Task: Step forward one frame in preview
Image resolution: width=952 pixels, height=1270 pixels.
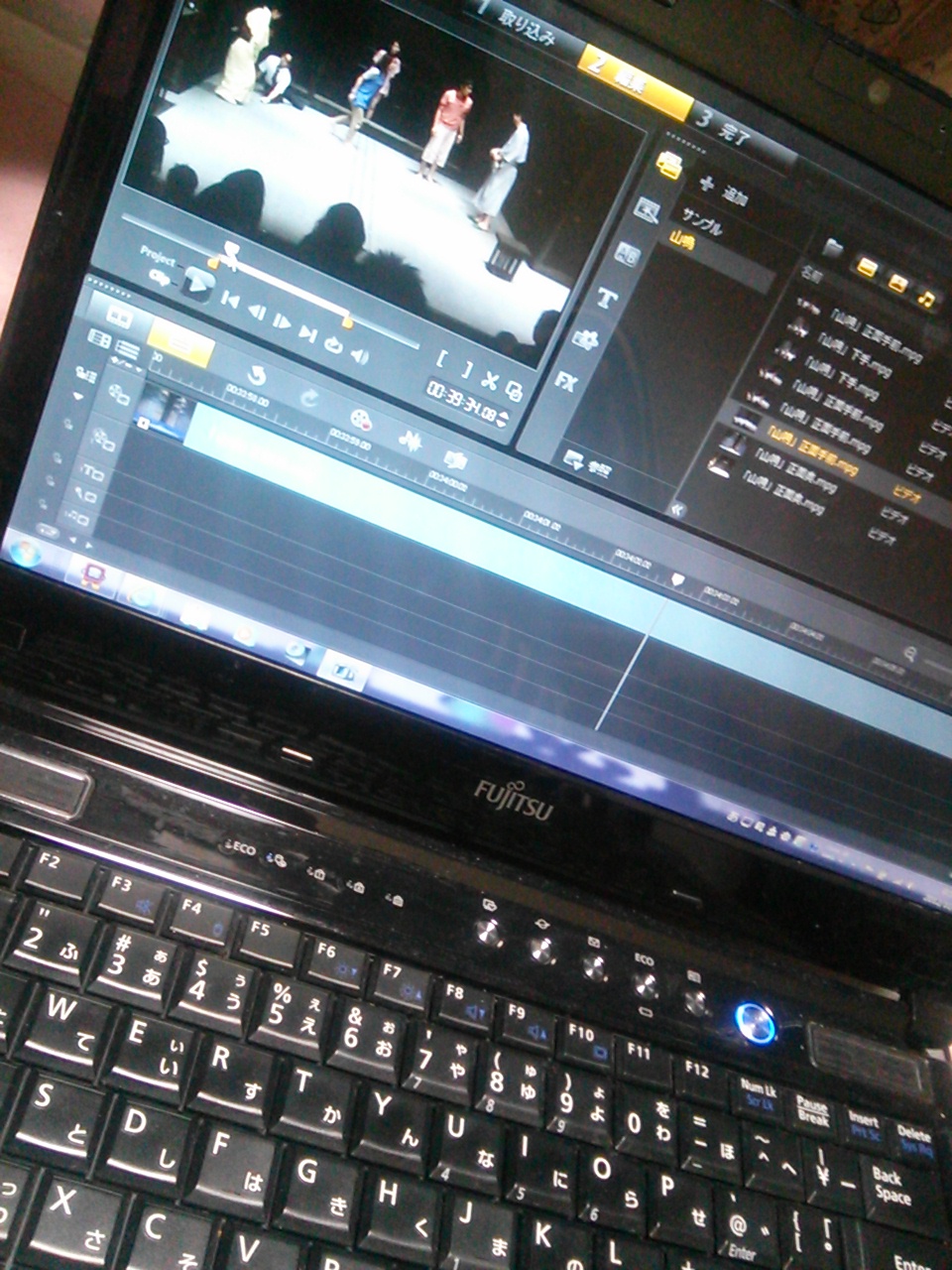Action: pos(282,320)
